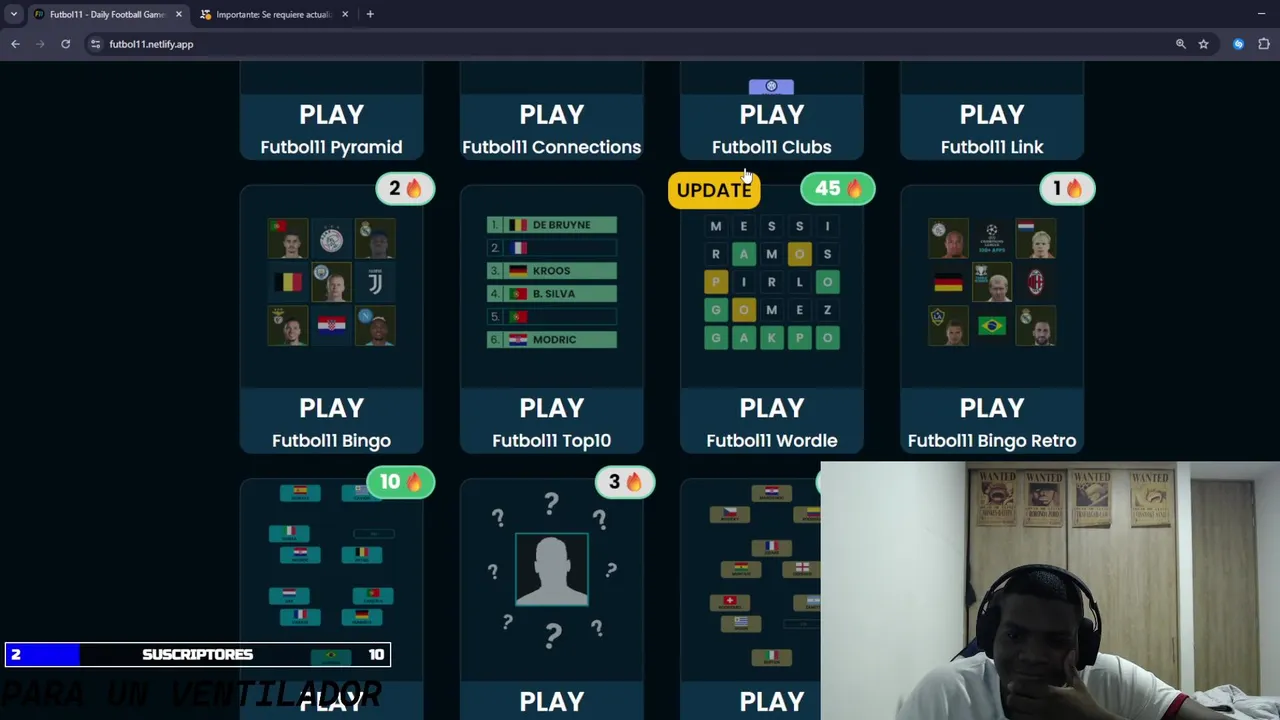Play Futbol11 Top10
This screenshot has width=1280, height=720.
coord(551,408)
